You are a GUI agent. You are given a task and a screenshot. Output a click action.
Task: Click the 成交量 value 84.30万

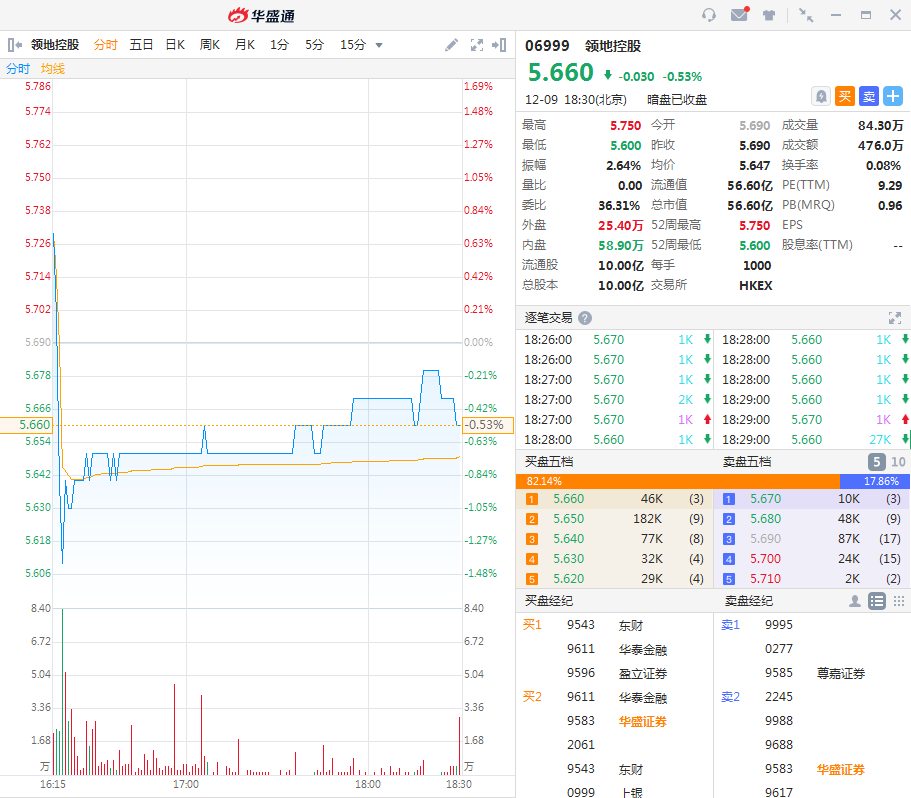(x=880, y=125)
